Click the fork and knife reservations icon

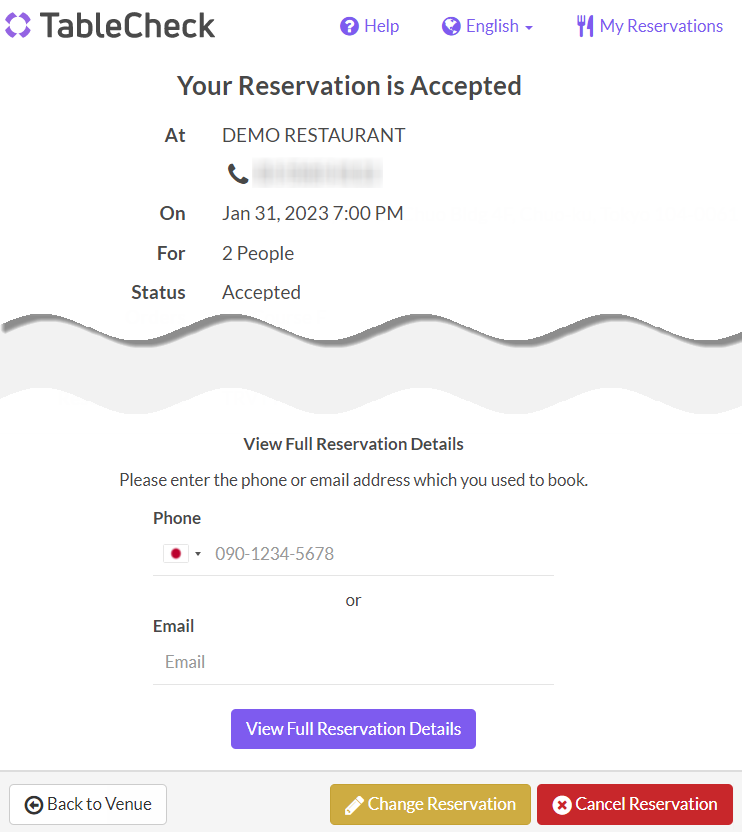click(585, 25)
